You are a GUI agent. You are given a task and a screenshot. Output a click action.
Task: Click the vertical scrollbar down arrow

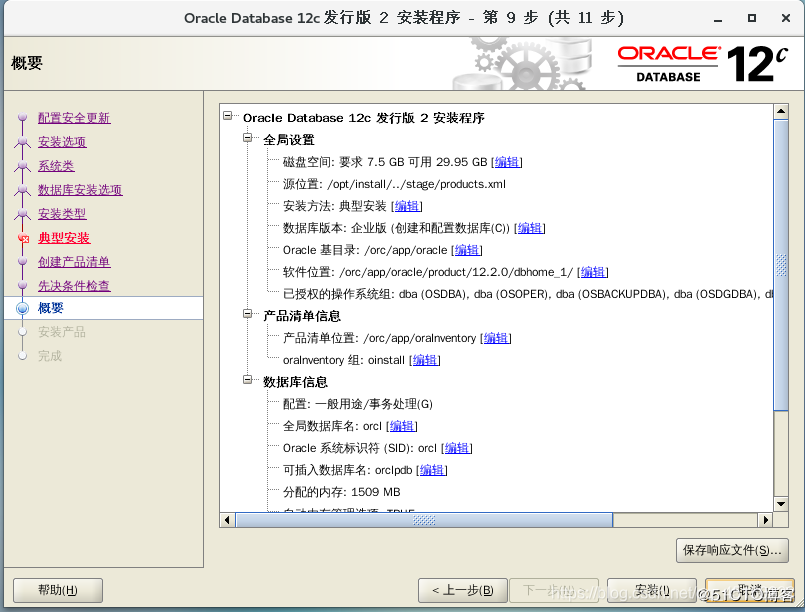tap(781, 504)
